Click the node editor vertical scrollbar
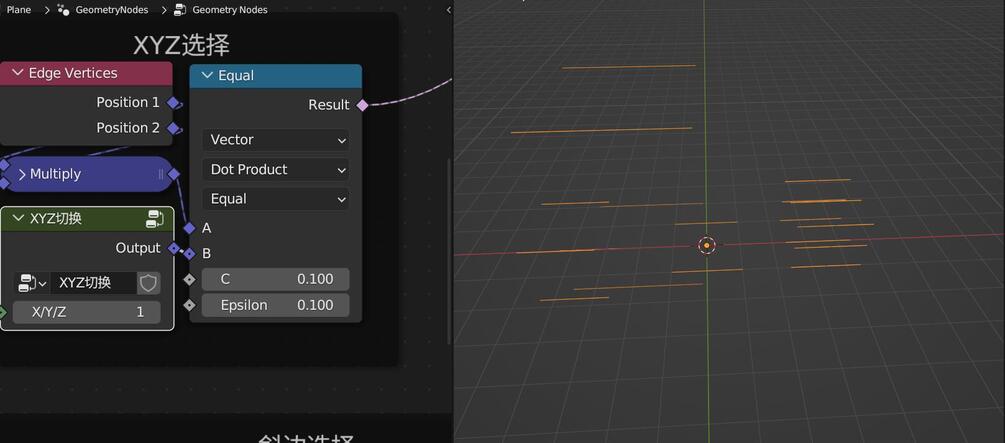 pyautogui.click(x=449, y=251)
